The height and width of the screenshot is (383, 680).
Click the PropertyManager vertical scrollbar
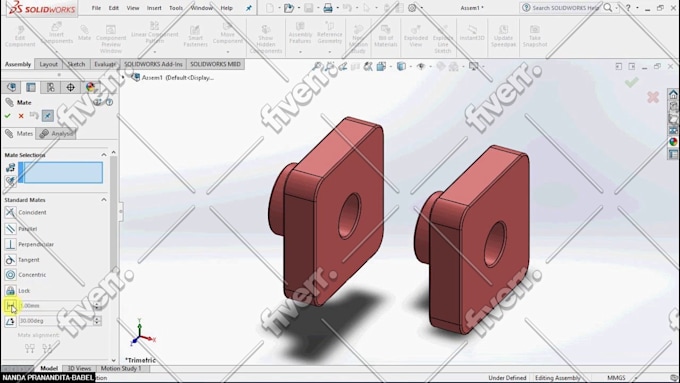coord(114,256)
